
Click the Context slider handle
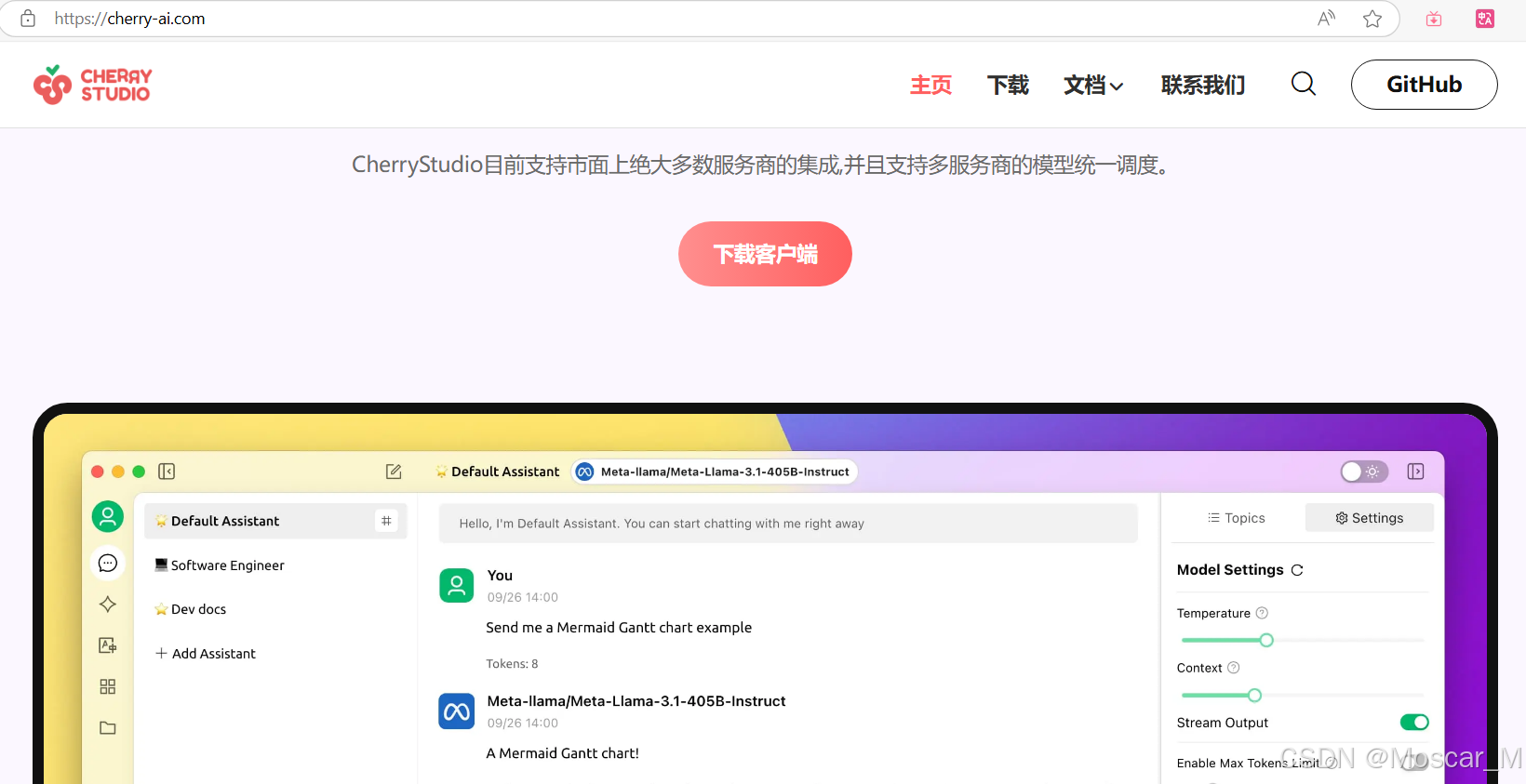[1254, 695]
